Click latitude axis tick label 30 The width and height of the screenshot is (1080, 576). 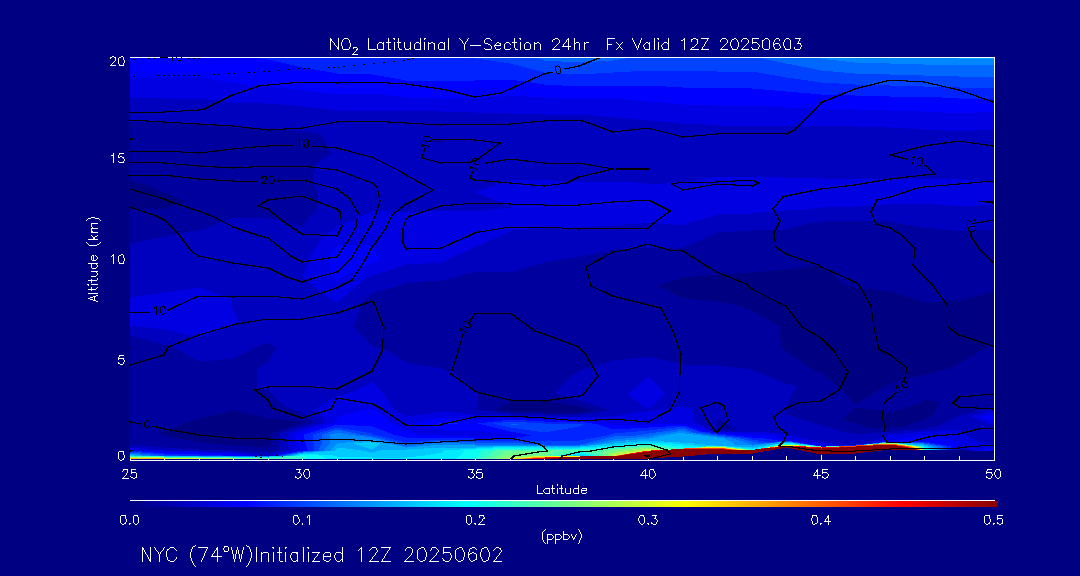tap(302, 474)
